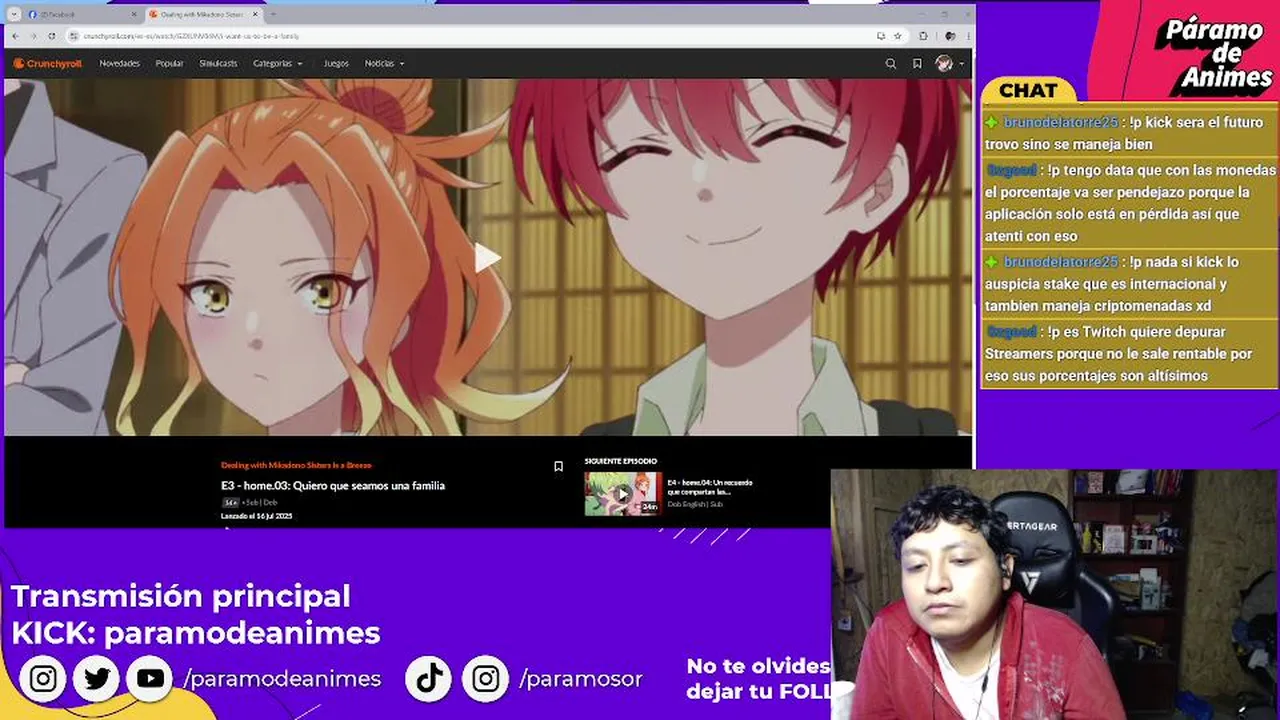1280x720 pixels.
Task: Click the /paramosor handle text
Action: tap(581, 679)
